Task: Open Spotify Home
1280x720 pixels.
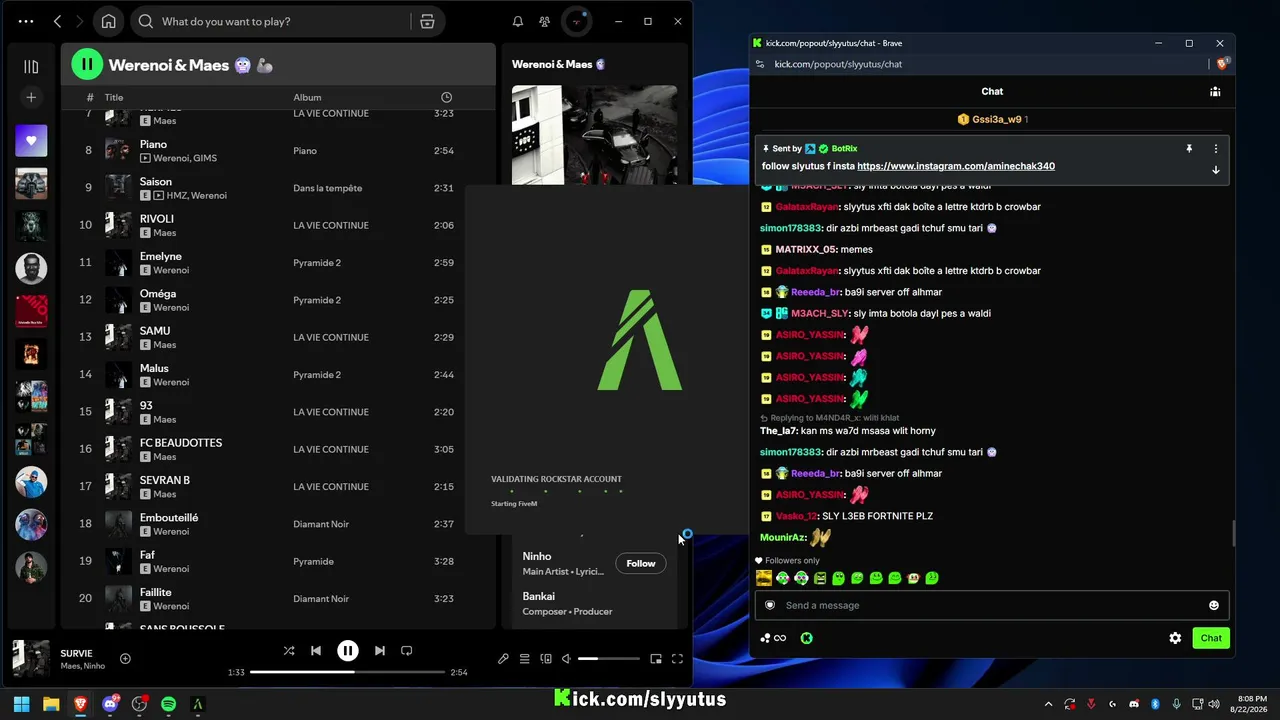Action: [x=108, y=21]
